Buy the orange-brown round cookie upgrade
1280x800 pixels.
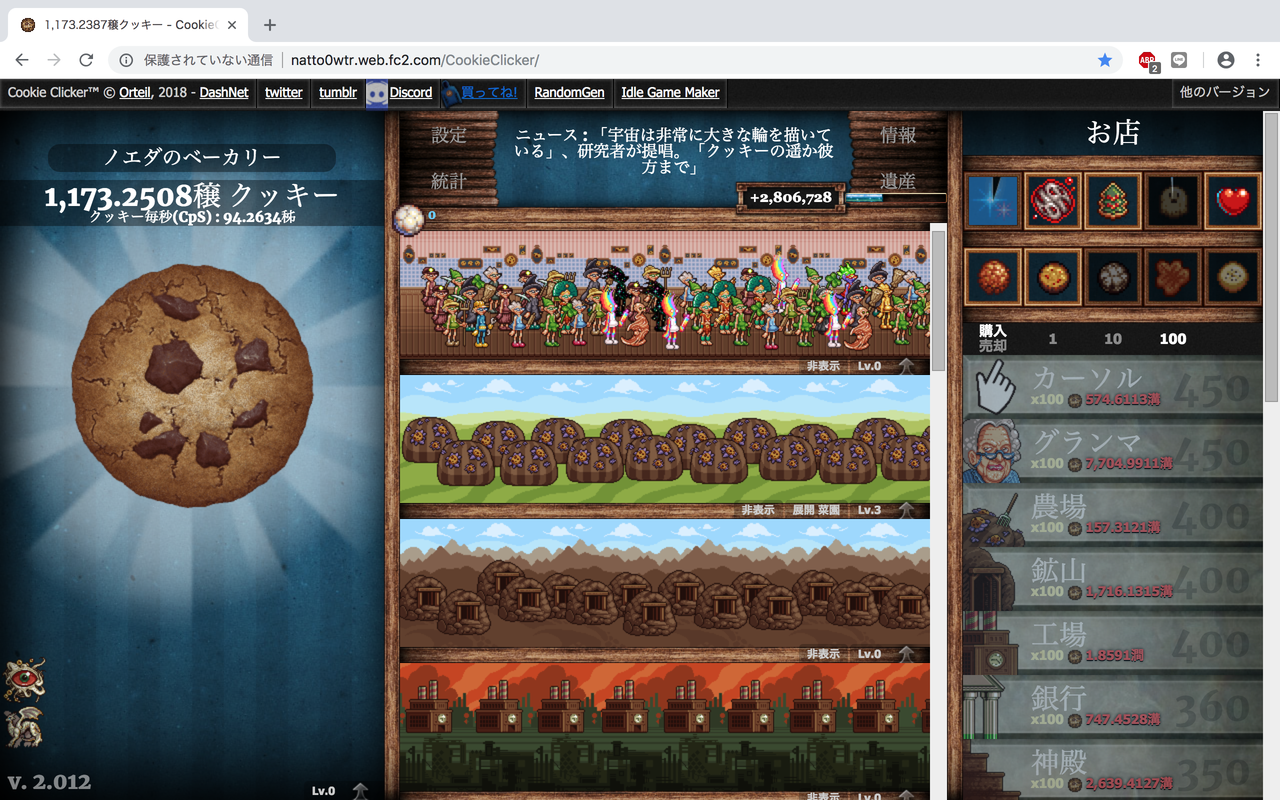tap(993, 277)
